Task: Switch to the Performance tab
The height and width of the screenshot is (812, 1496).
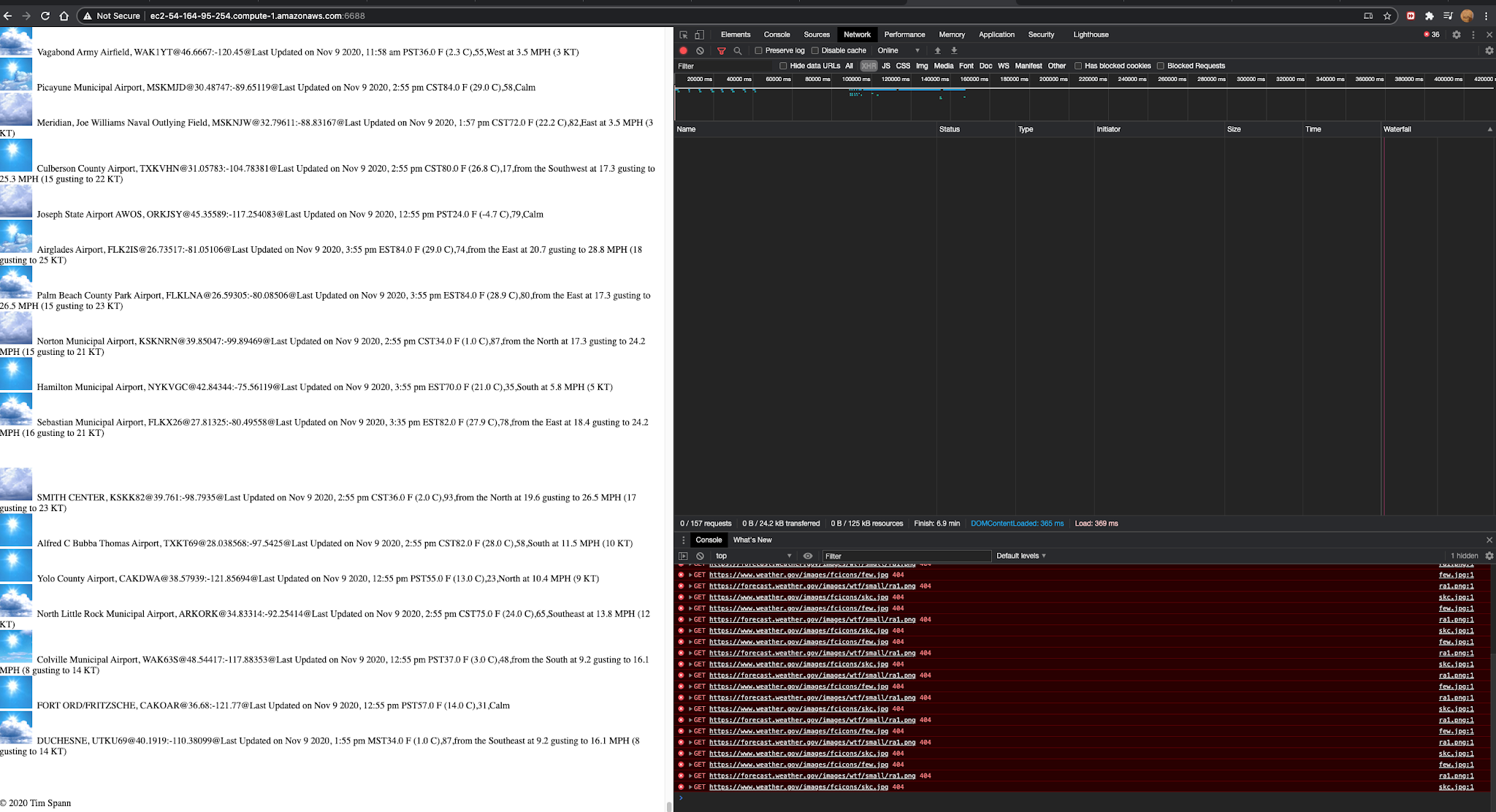Action: point(904,34)
